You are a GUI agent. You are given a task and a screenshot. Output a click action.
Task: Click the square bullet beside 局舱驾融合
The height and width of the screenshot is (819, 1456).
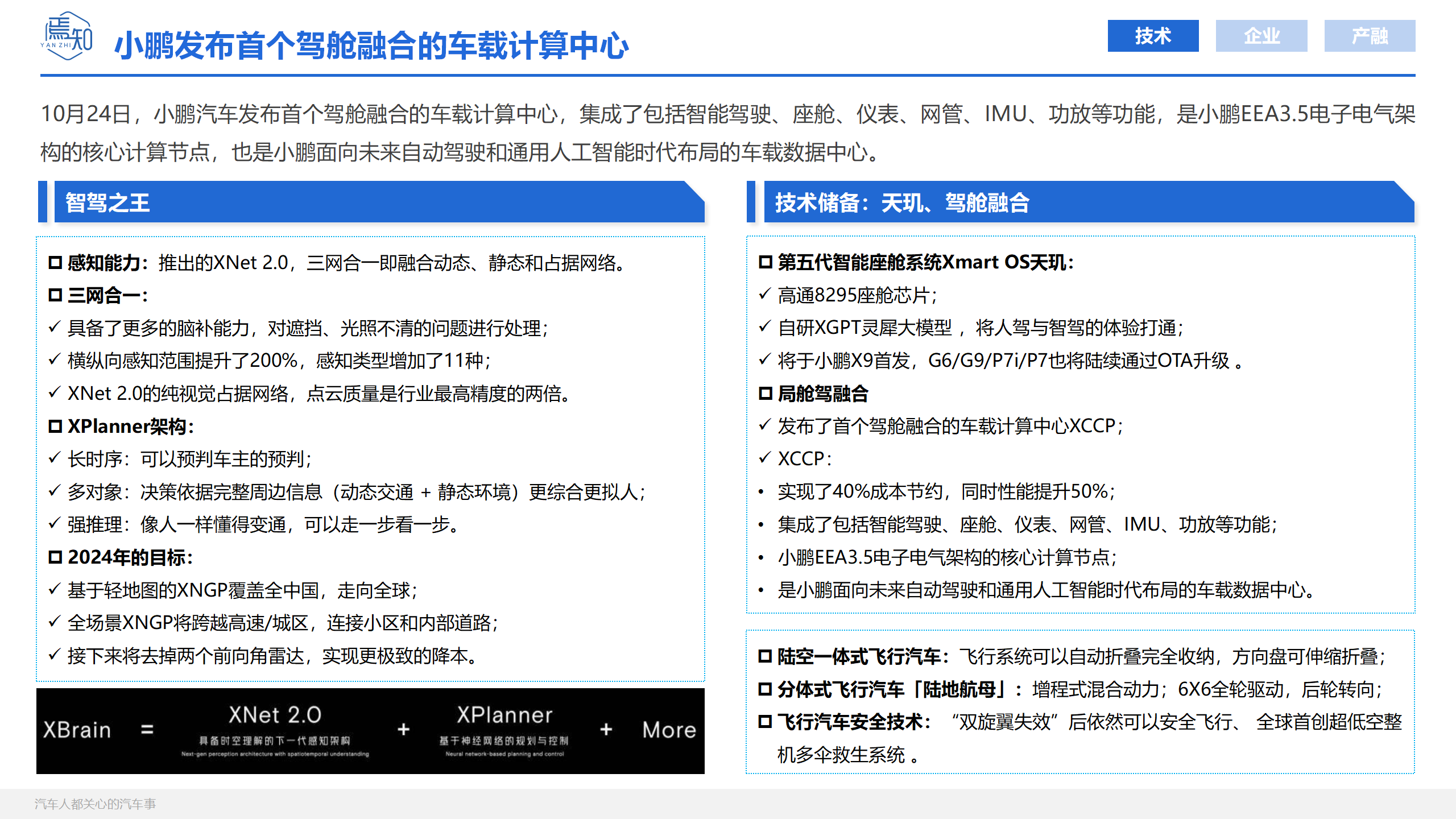point(766,394)
